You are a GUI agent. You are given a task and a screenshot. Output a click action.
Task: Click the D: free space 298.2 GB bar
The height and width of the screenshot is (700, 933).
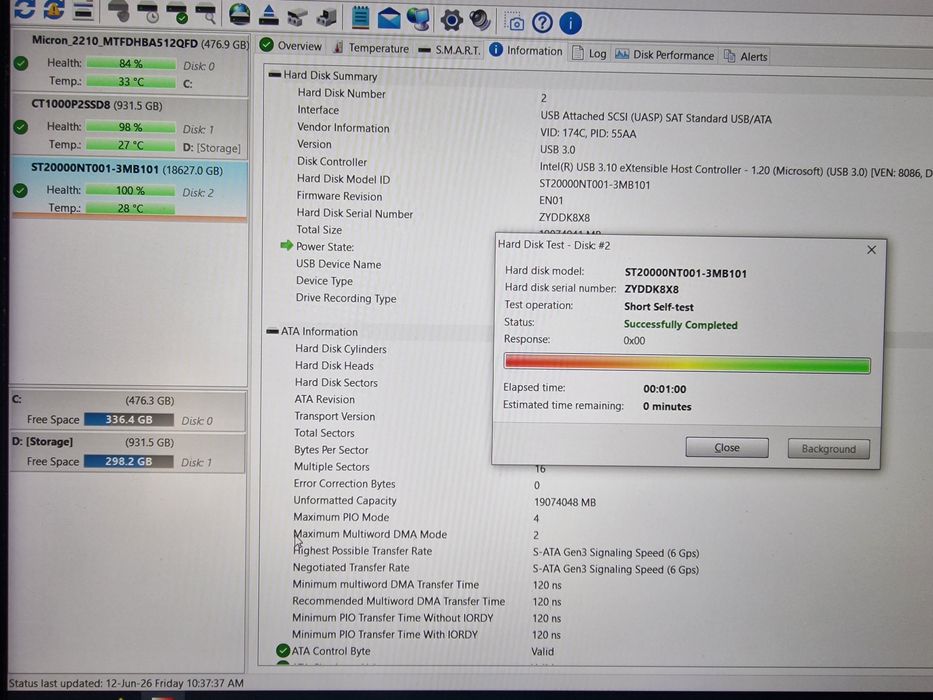pos(128,461)
